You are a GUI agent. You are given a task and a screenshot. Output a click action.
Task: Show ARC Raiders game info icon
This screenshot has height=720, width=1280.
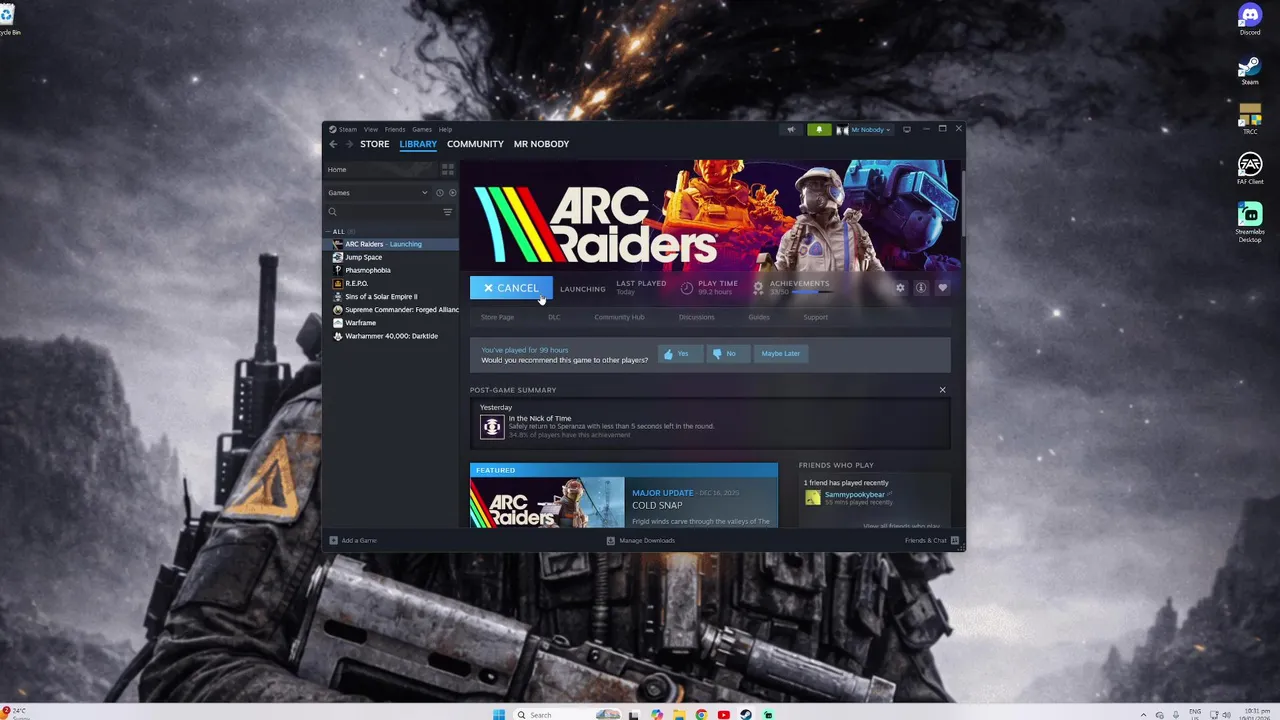921,288
